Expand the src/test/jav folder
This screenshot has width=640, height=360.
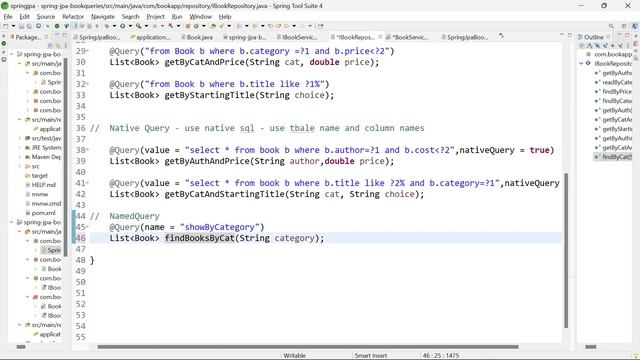coord(20,138)
